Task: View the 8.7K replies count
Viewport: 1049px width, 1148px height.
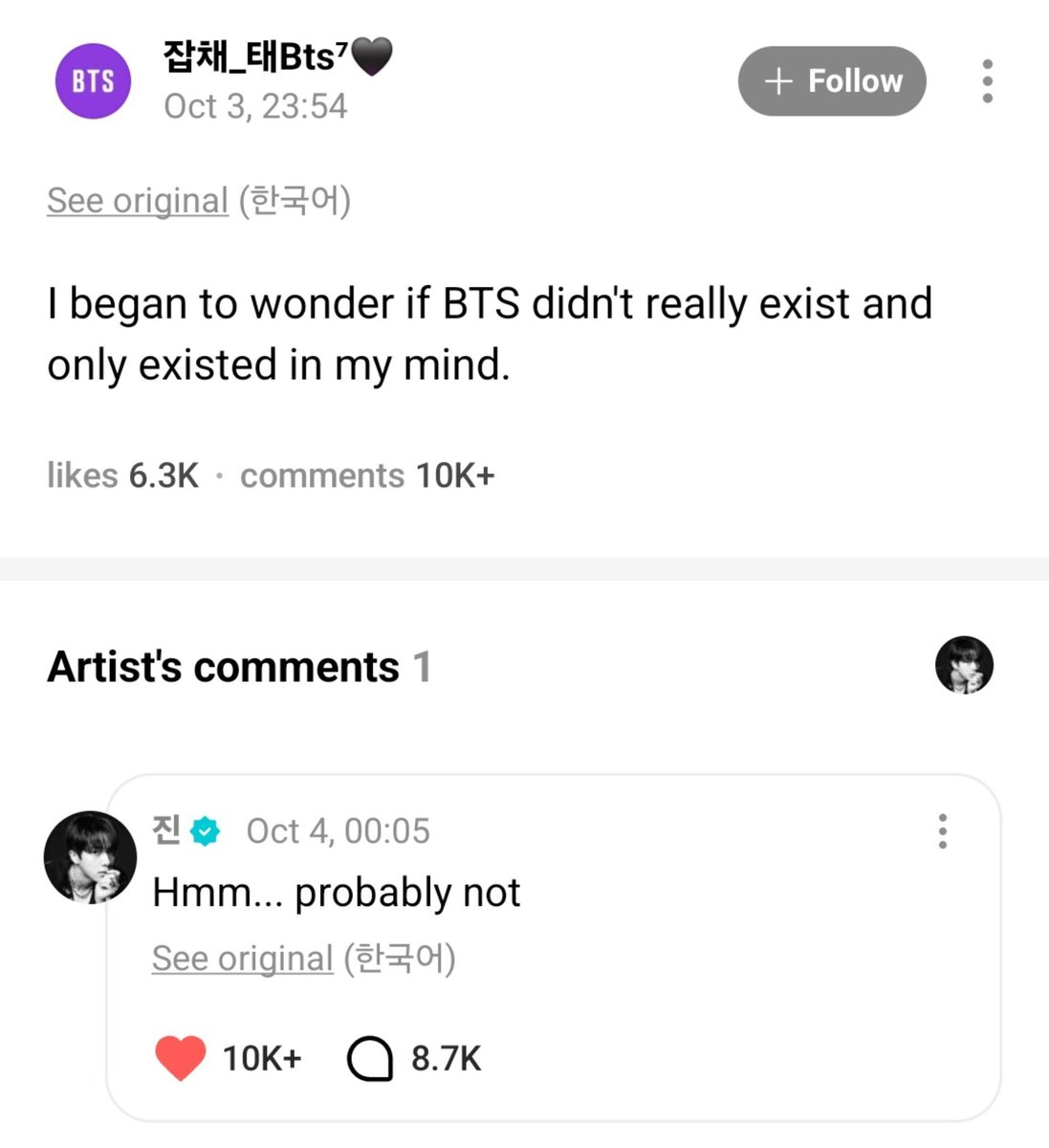Action: tap(446, 1059)
